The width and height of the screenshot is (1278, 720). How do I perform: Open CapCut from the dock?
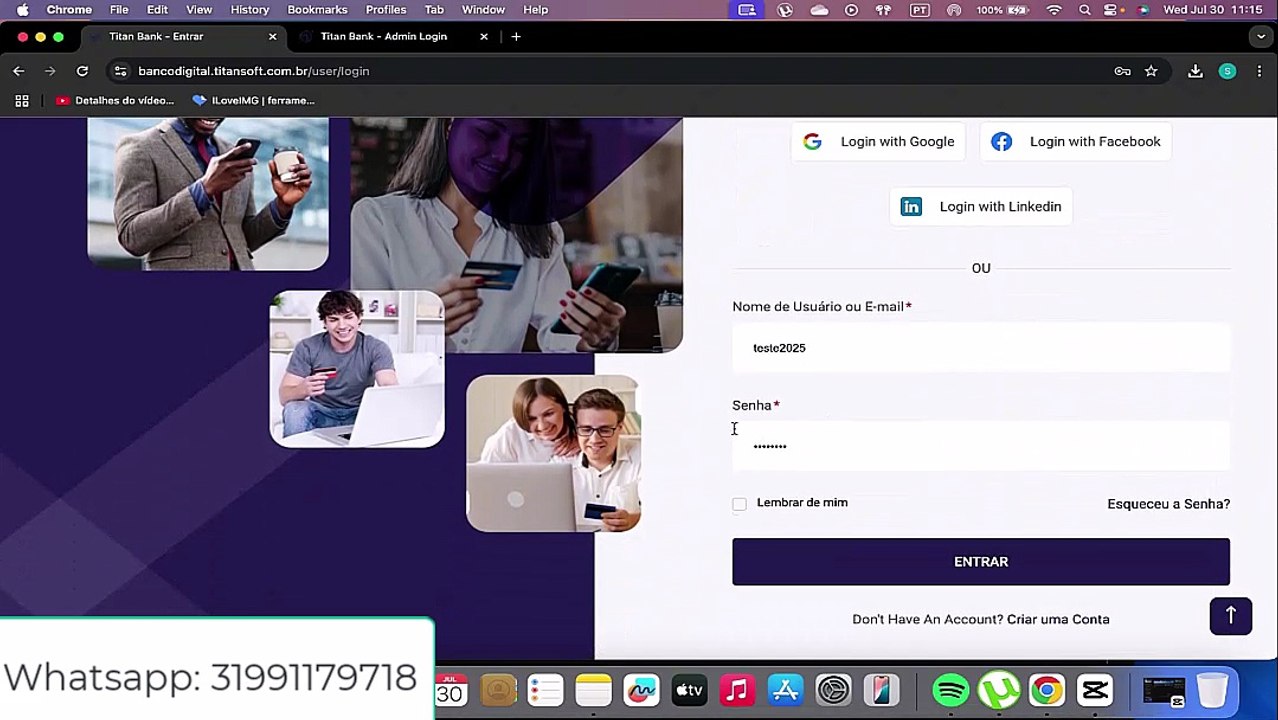click(x=1095, y=690)
